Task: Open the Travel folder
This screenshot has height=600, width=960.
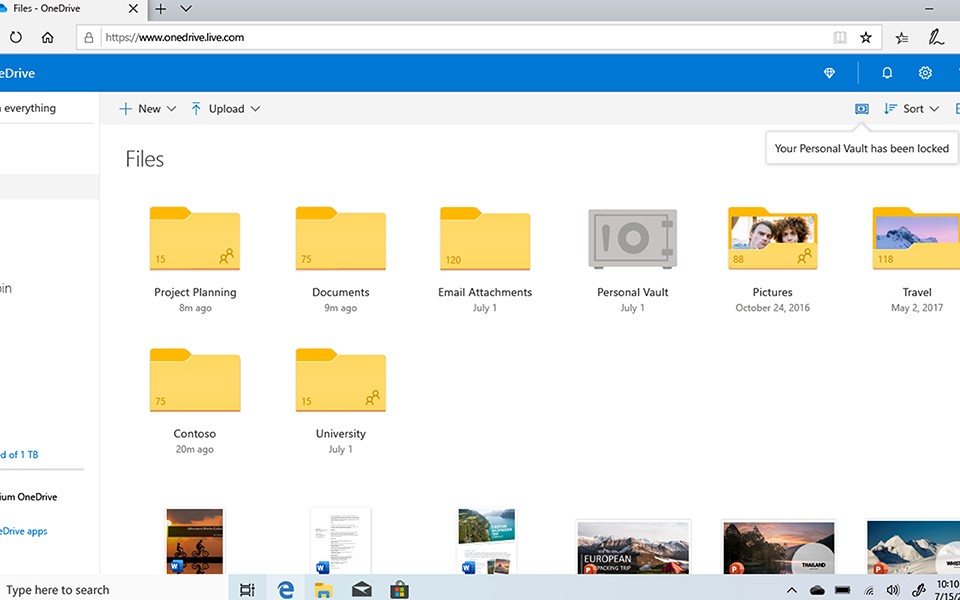Action: click(916, 238)
